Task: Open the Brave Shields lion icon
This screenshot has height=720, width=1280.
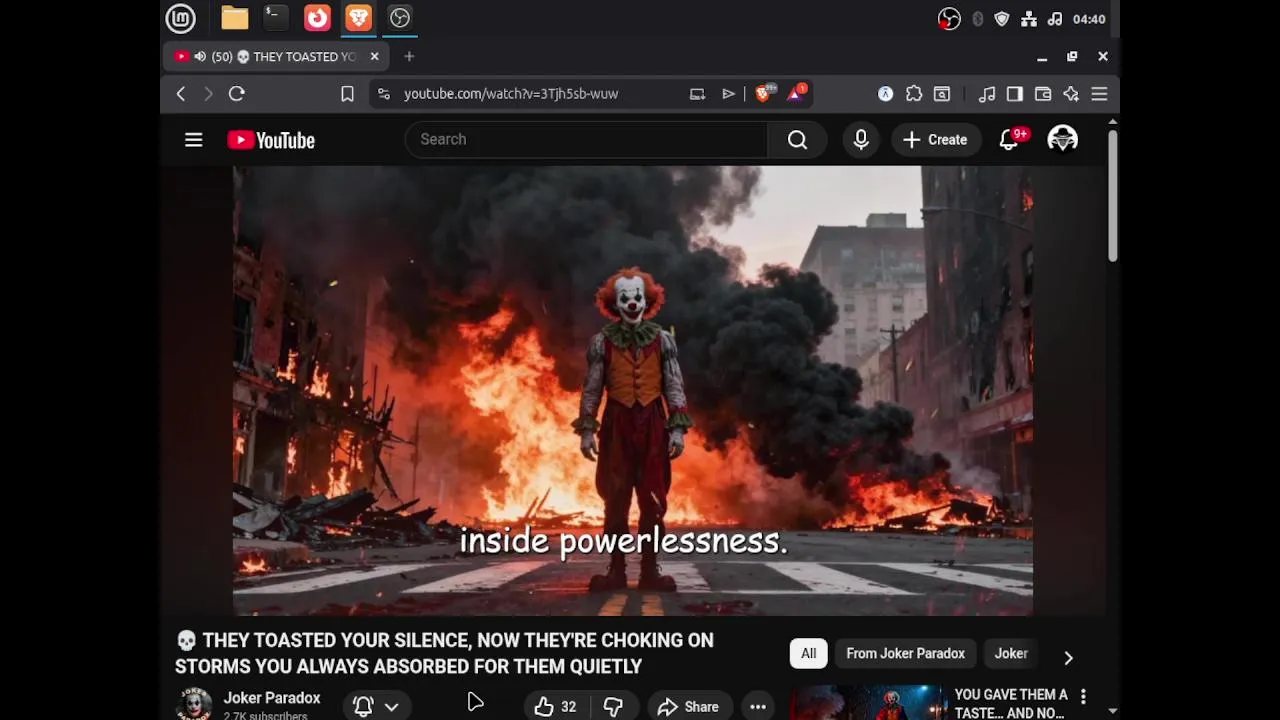Action: pos(764,93)
